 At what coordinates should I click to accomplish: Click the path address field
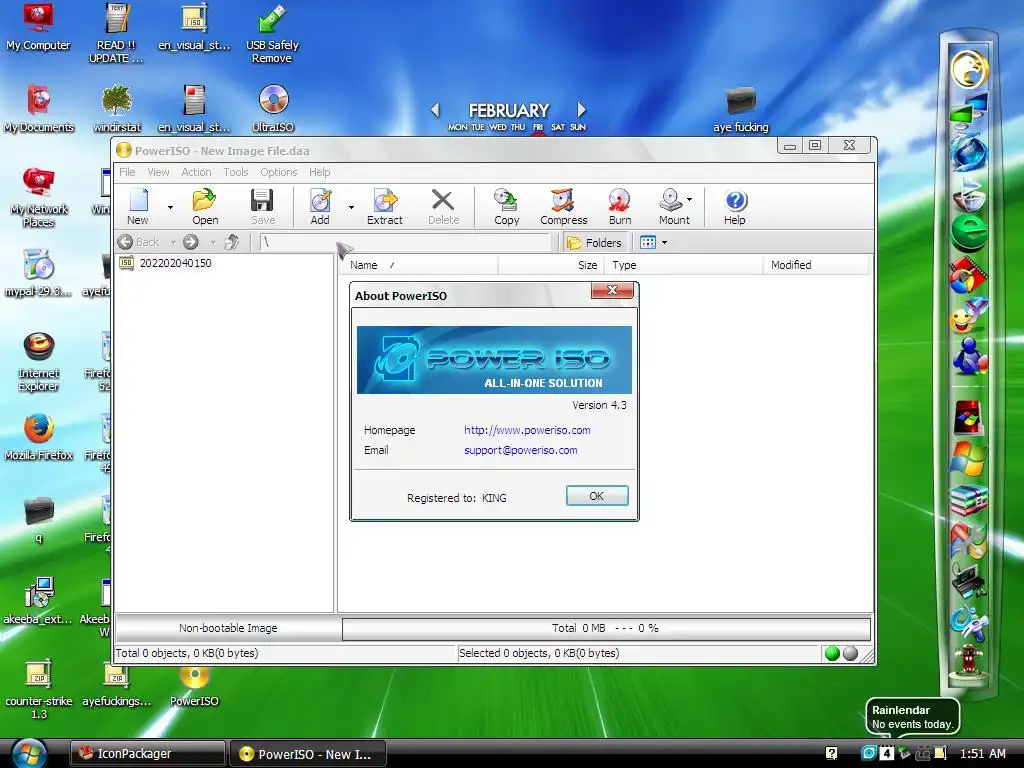[406, 242]
